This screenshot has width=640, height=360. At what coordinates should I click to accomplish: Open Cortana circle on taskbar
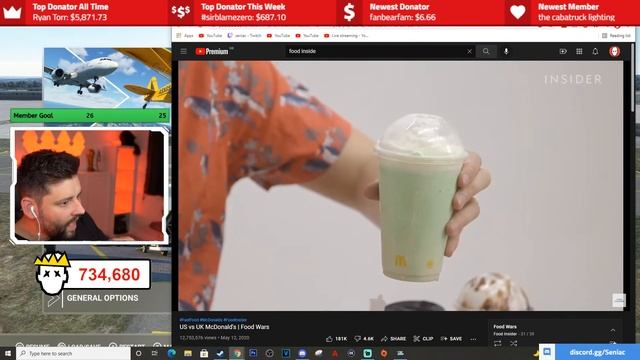coord(138,353)
